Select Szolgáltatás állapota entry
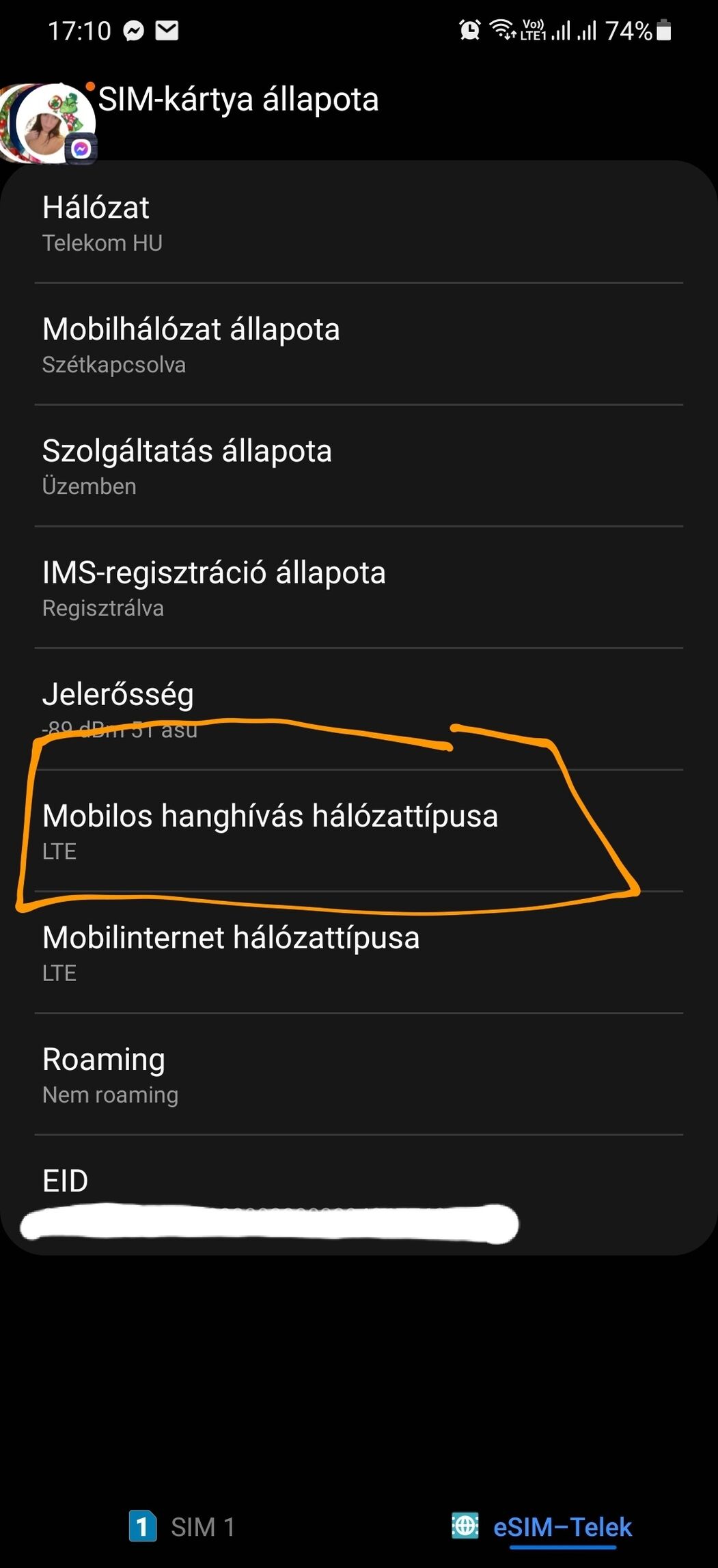The image size is (718, 1568). pos(359,466)
